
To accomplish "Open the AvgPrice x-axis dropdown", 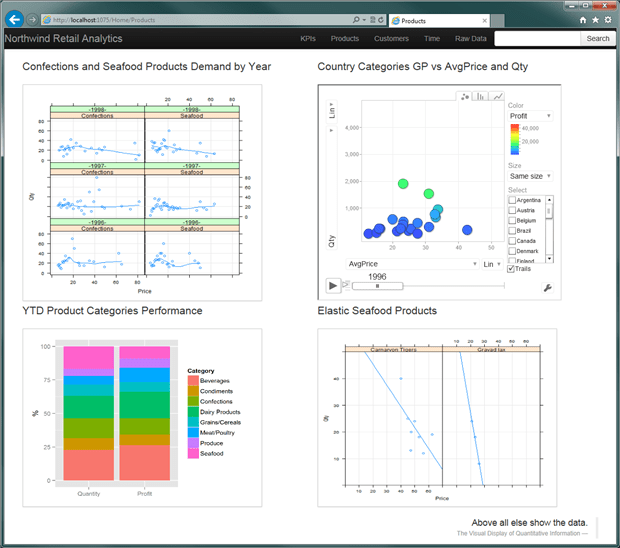I will [412, 264].
